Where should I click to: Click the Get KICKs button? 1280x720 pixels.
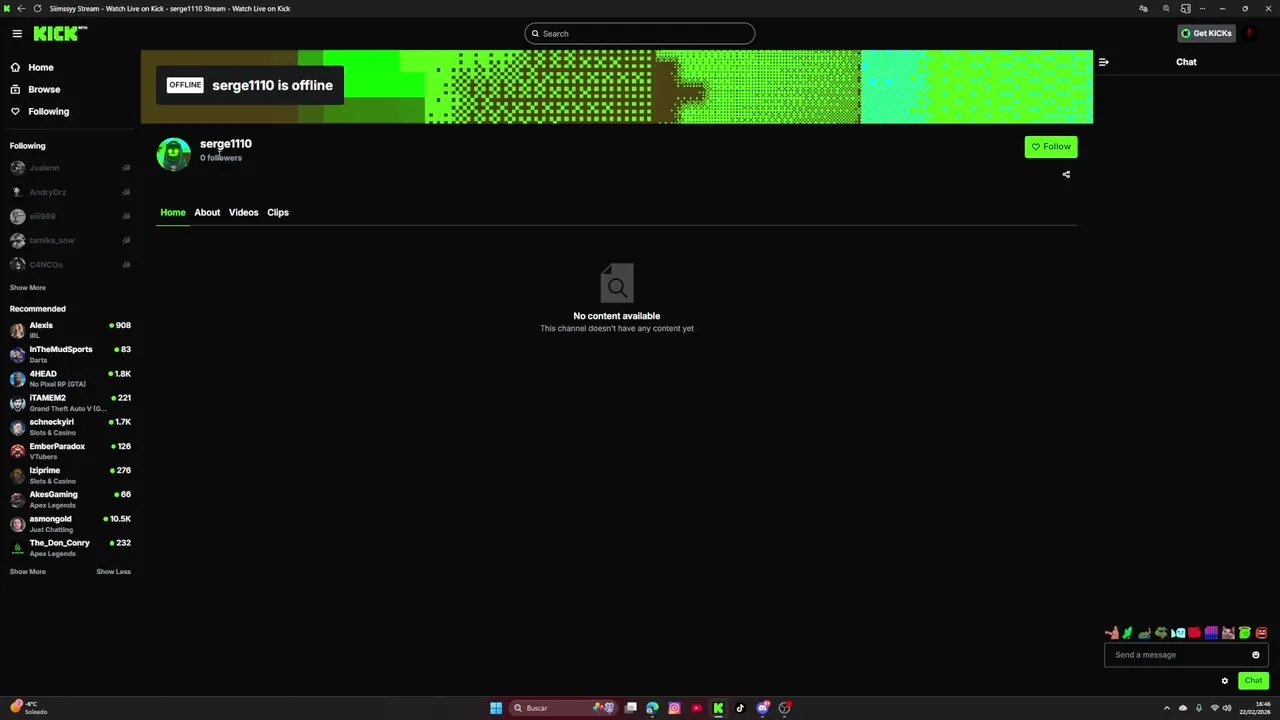click(x=1206, y=33)
